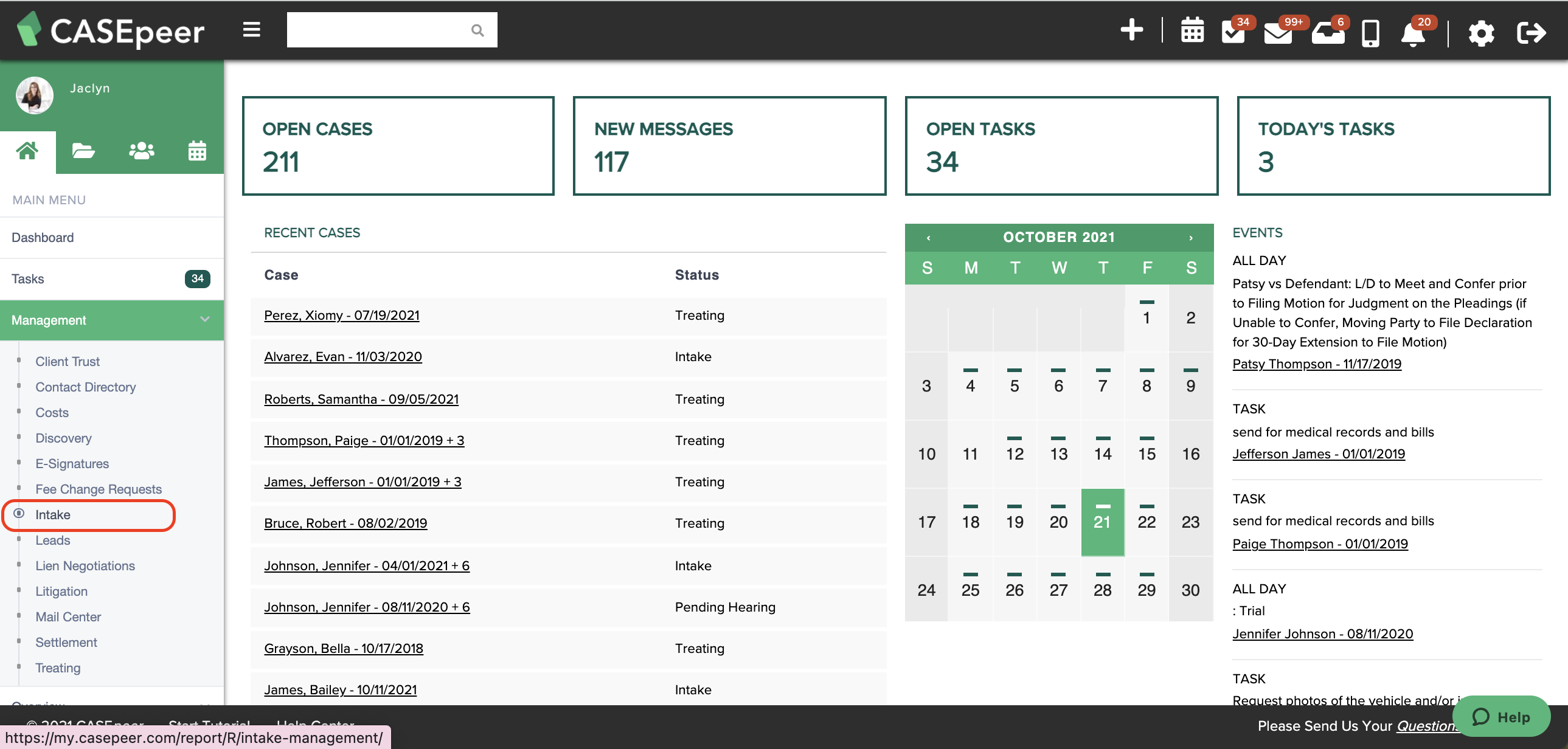Click the CASEpeer logo
The width and height of the screenshot is (1568, 749).
[110, 30]
